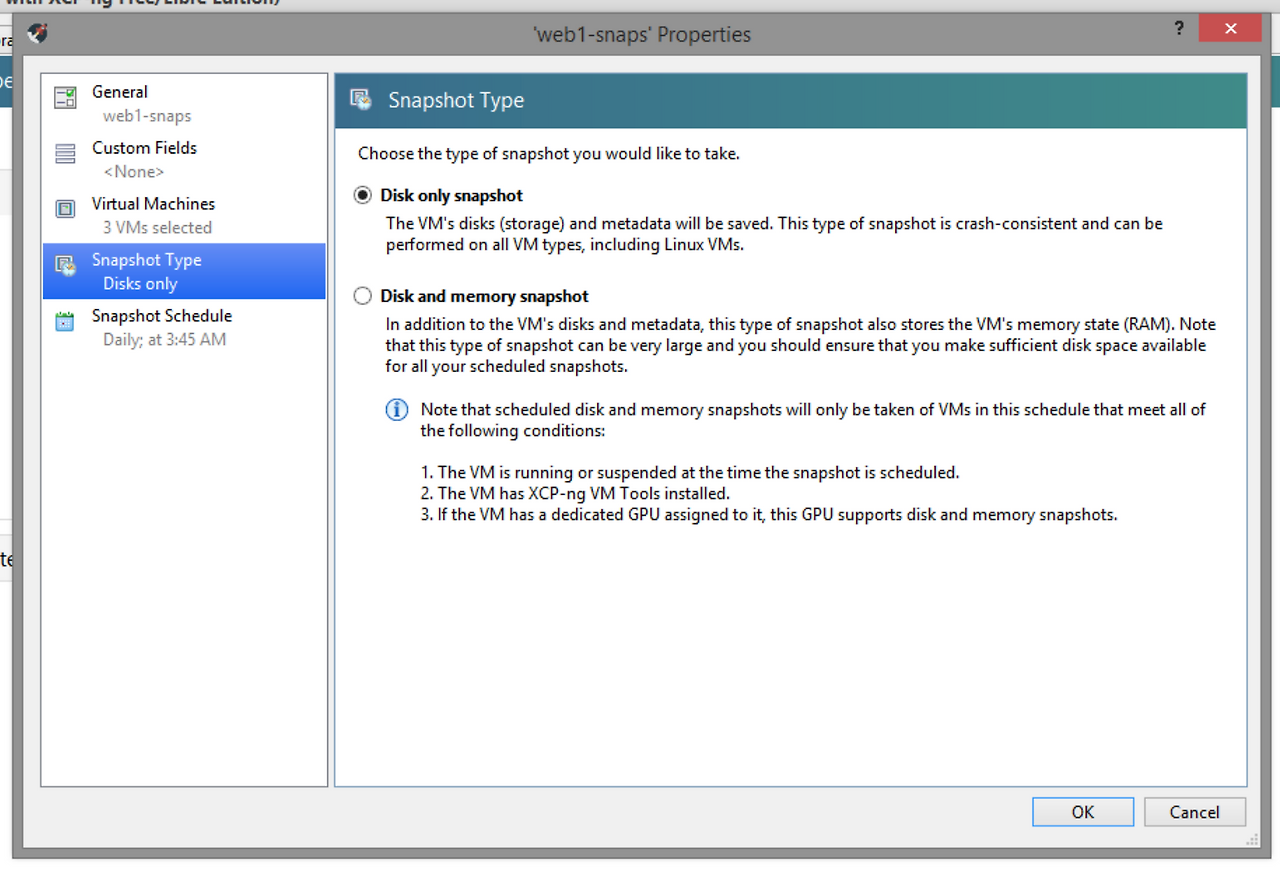The width and height of the screenshot is (1280, 870).
Task: Click the '<None>' text under Custom Fields
Action: coord(134,172)
